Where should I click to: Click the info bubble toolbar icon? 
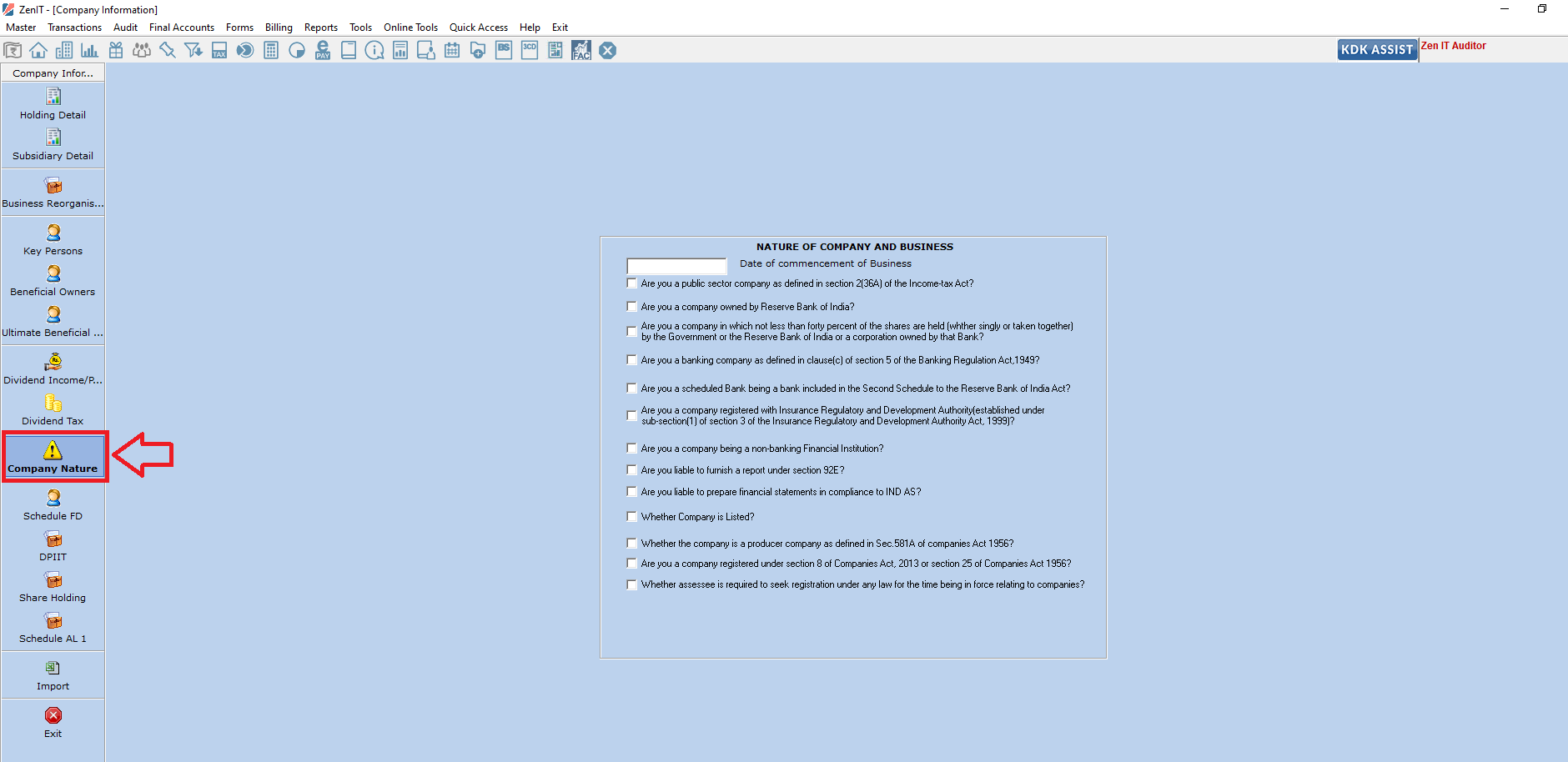point(374,50)
